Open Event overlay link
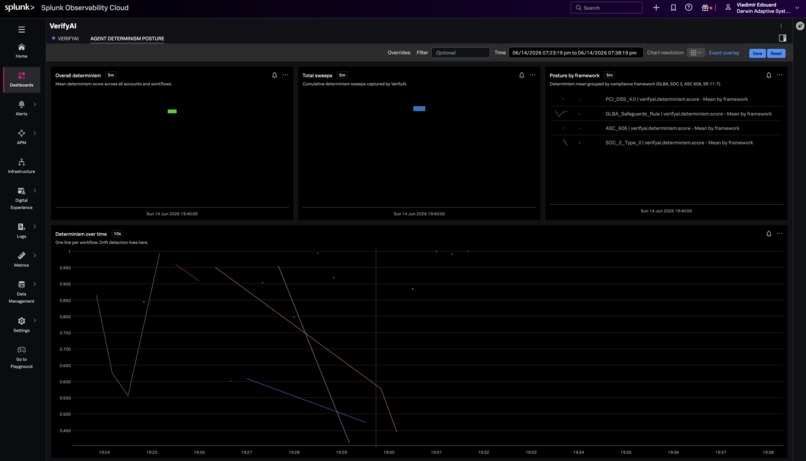Viewport: 806px width, 461px height. pos(724,53)
